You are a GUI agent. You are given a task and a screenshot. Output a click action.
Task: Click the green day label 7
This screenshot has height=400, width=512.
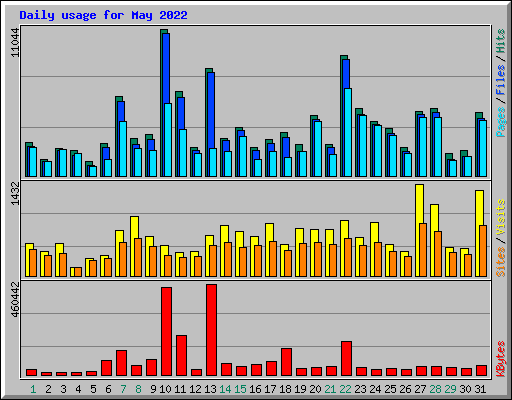pyautogui.click(x=123, y=389)
